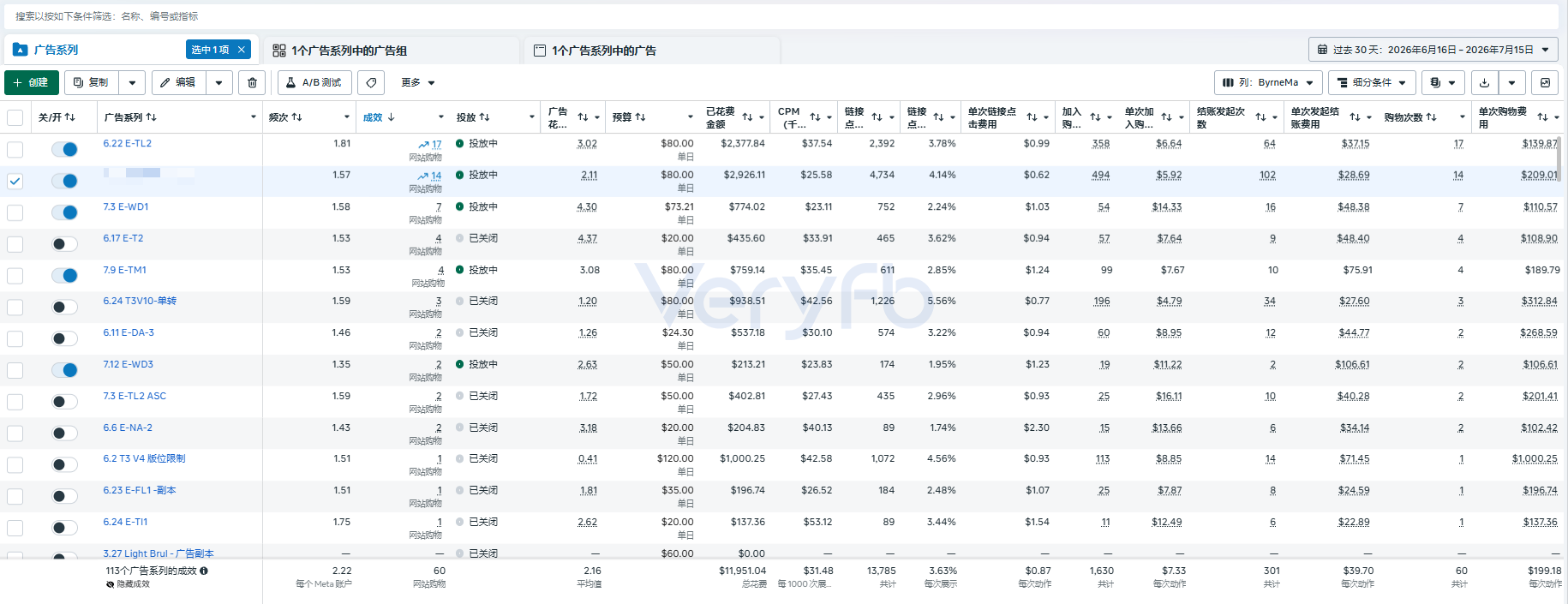The image size is (1568, 604).
Task: Open the 广告系列 column header options arrow
Action: tap(253, 117)
